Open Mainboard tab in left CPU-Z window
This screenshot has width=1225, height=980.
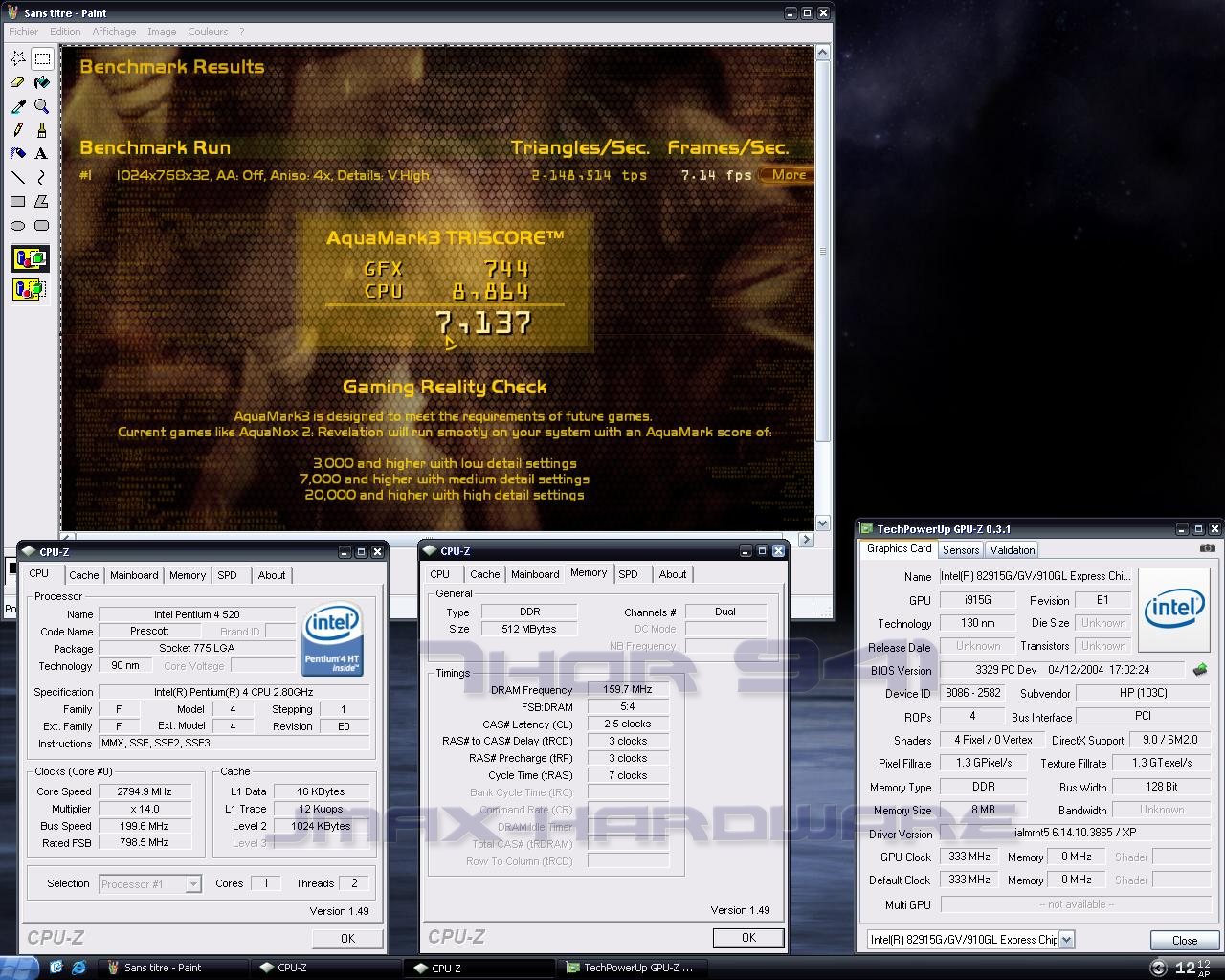[x=134, y=575]
